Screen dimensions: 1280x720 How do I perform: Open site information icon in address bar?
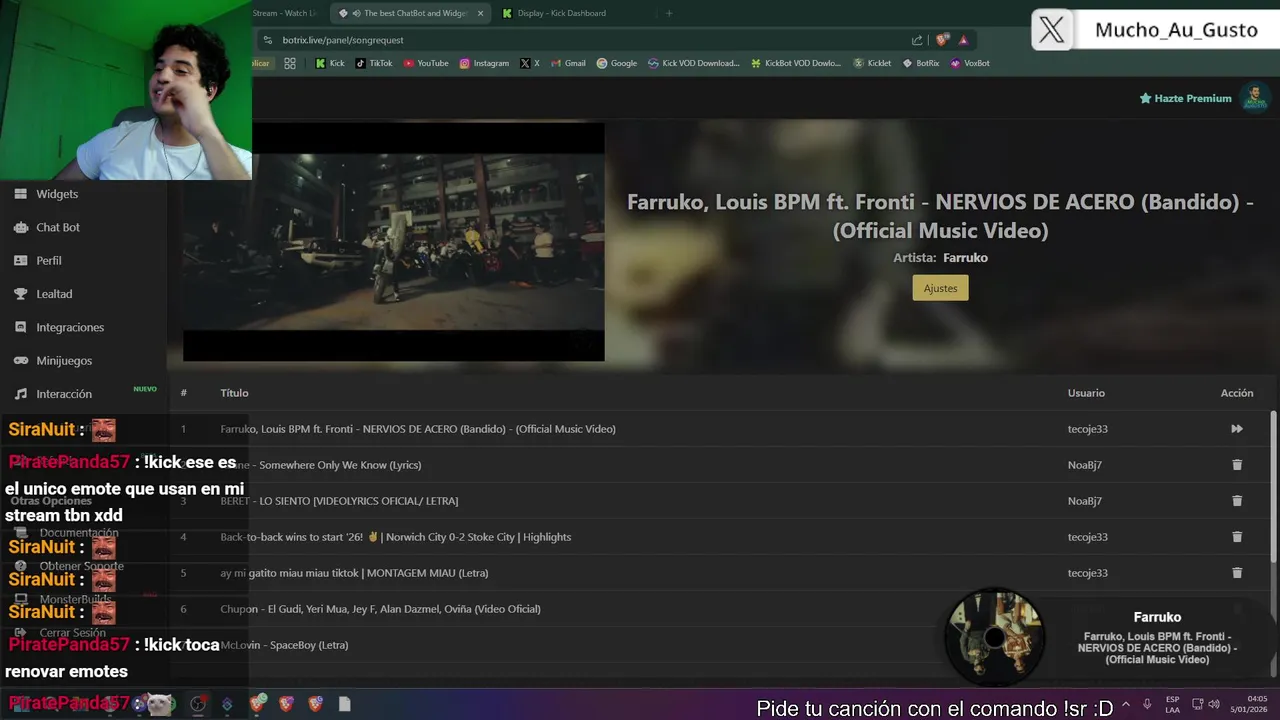tap(267, 40)
